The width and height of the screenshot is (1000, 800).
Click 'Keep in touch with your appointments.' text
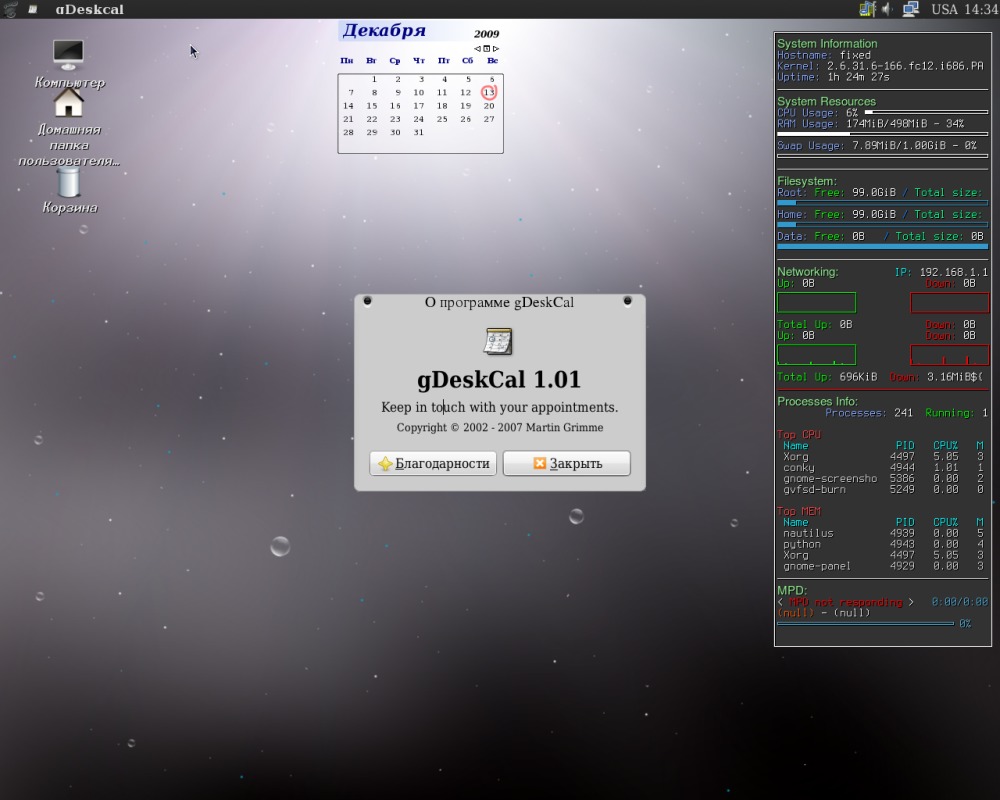[x=499, y=407]
